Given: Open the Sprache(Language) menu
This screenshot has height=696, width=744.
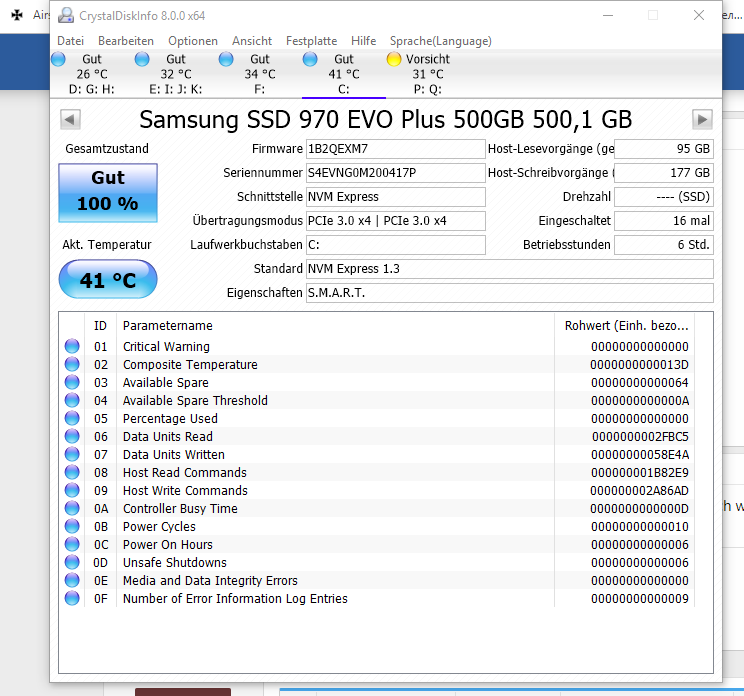Looking at the screenshot, I should tap(440, 41).
